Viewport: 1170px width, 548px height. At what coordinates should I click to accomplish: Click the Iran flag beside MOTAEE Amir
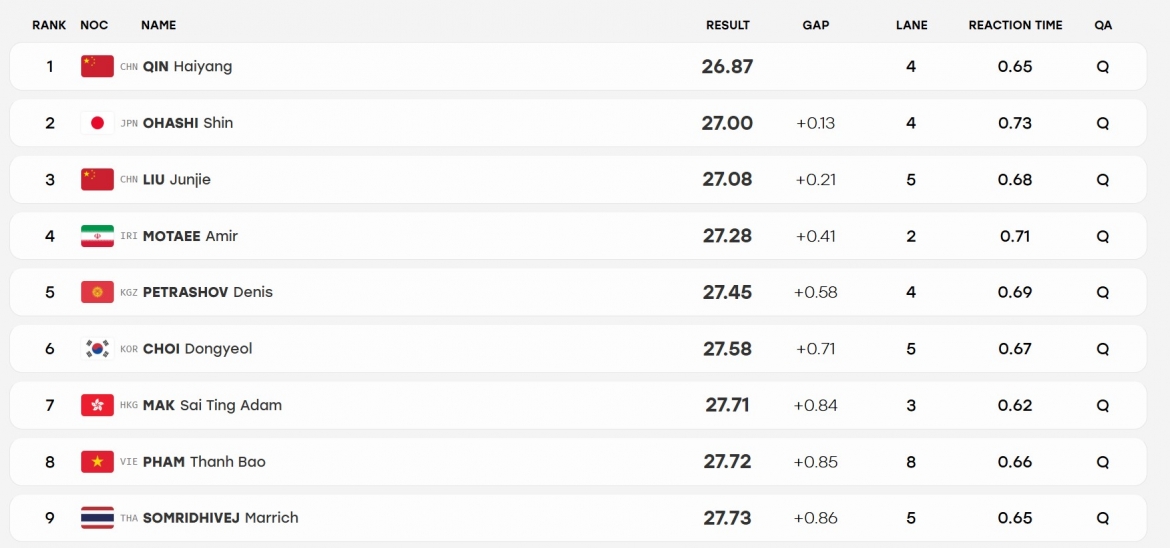point(97,236)
